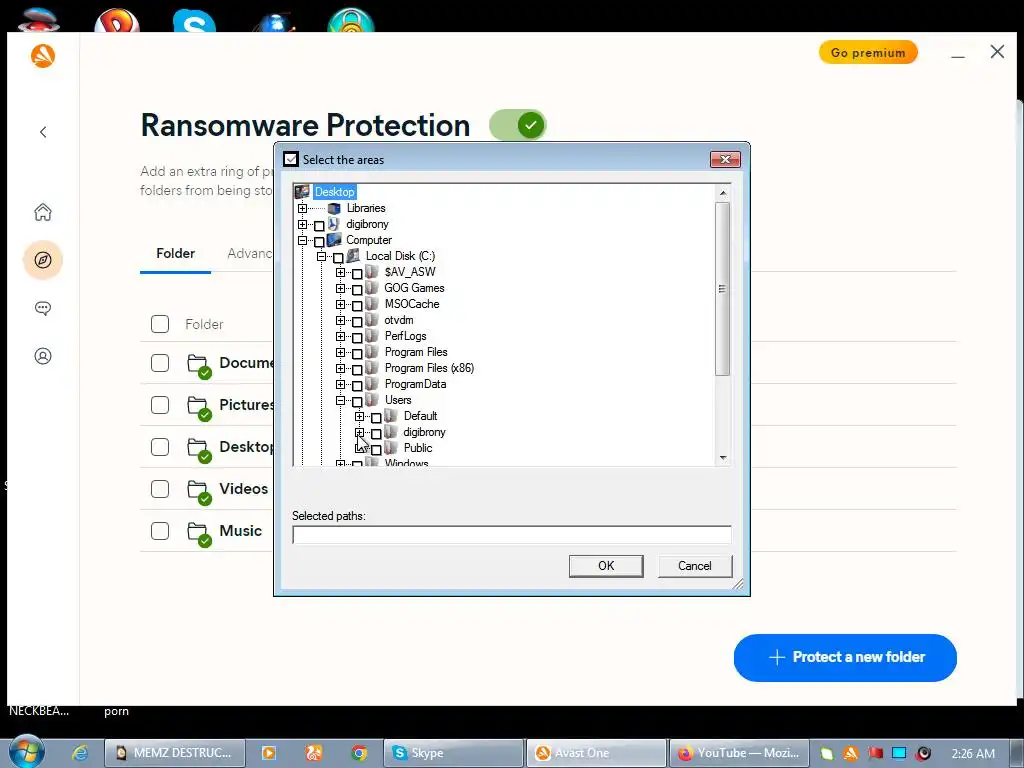This screenshot has height=768, width=1024.
Task: Open the Home section in sidebar
Action: tap(43, 212)
